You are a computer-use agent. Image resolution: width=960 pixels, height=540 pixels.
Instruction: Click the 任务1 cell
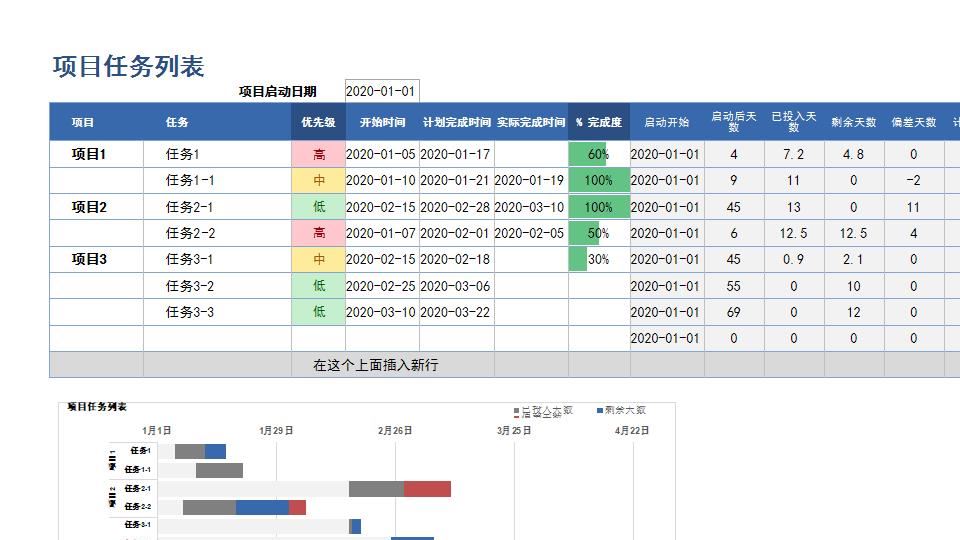coord(217,154)
